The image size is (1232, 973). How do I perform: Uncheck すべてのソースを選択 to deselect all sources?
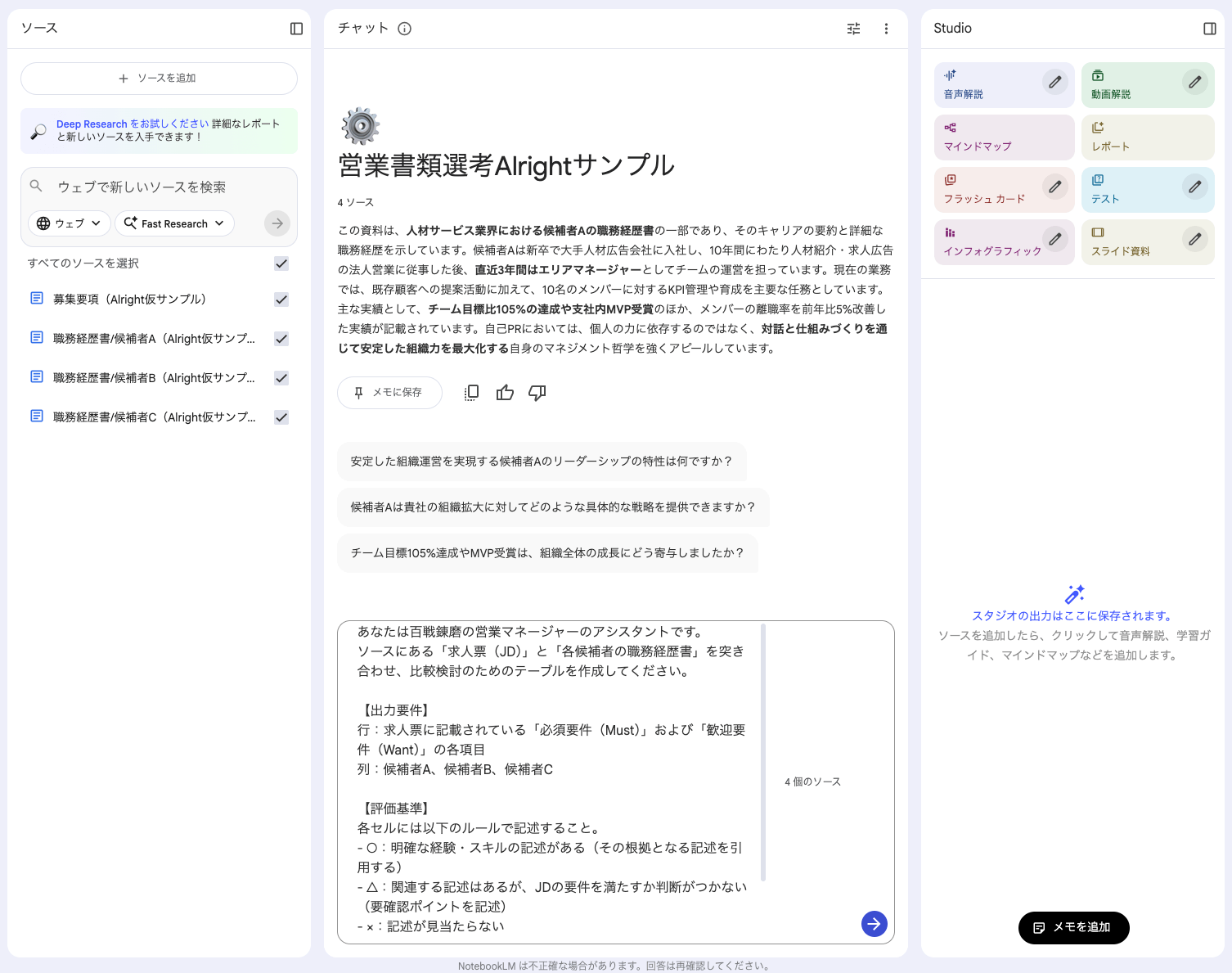pos(281,264)
